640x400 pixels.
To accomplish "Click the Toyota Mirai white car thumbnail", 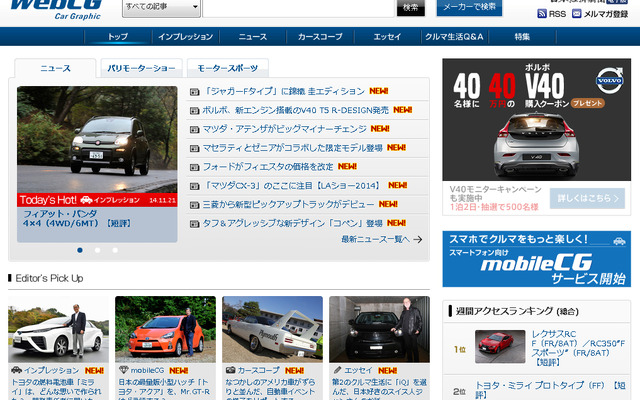I will (58, 329).
